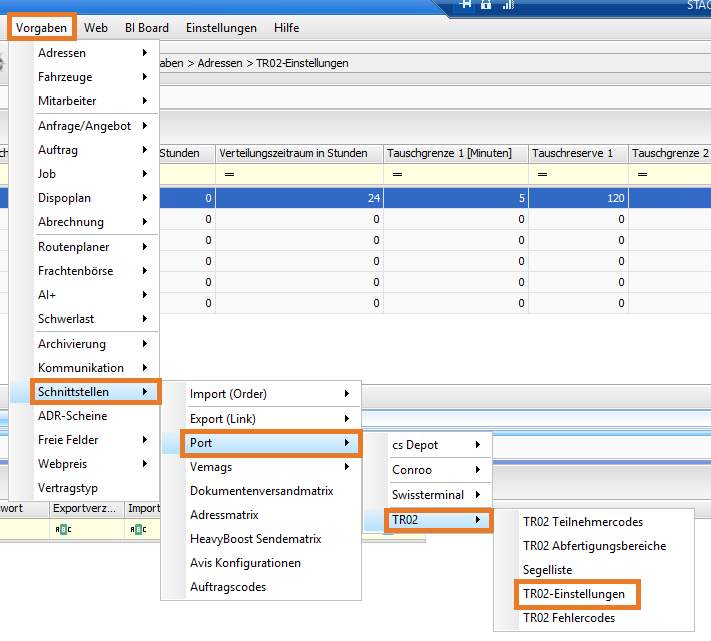Click the signal strength icon
711x641 pixels.
coord(507,4)
